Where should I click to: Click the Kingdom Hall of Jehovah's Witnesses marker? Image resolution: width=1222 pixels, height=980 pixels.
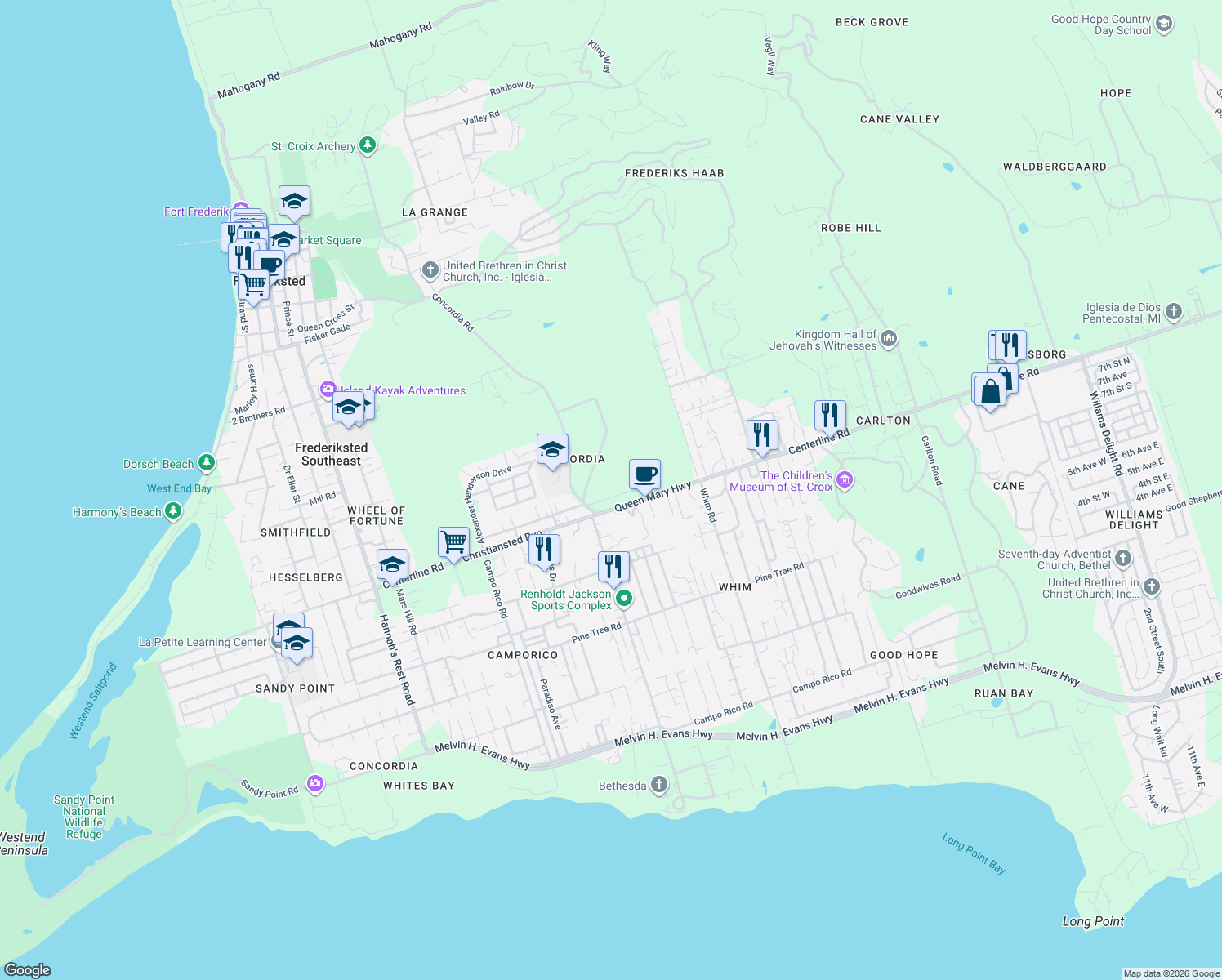tap(889, 338)
